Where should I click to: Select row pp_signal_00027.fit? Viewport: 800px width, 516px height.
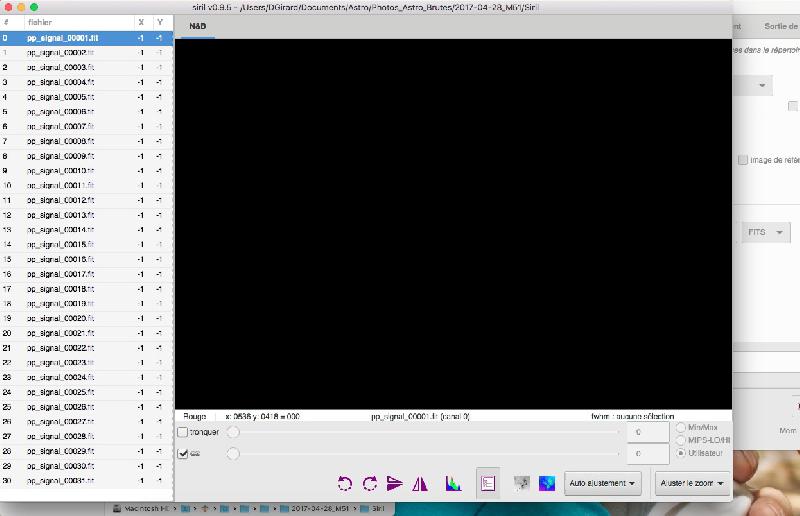pyautogui.click(x=86, y=422)
